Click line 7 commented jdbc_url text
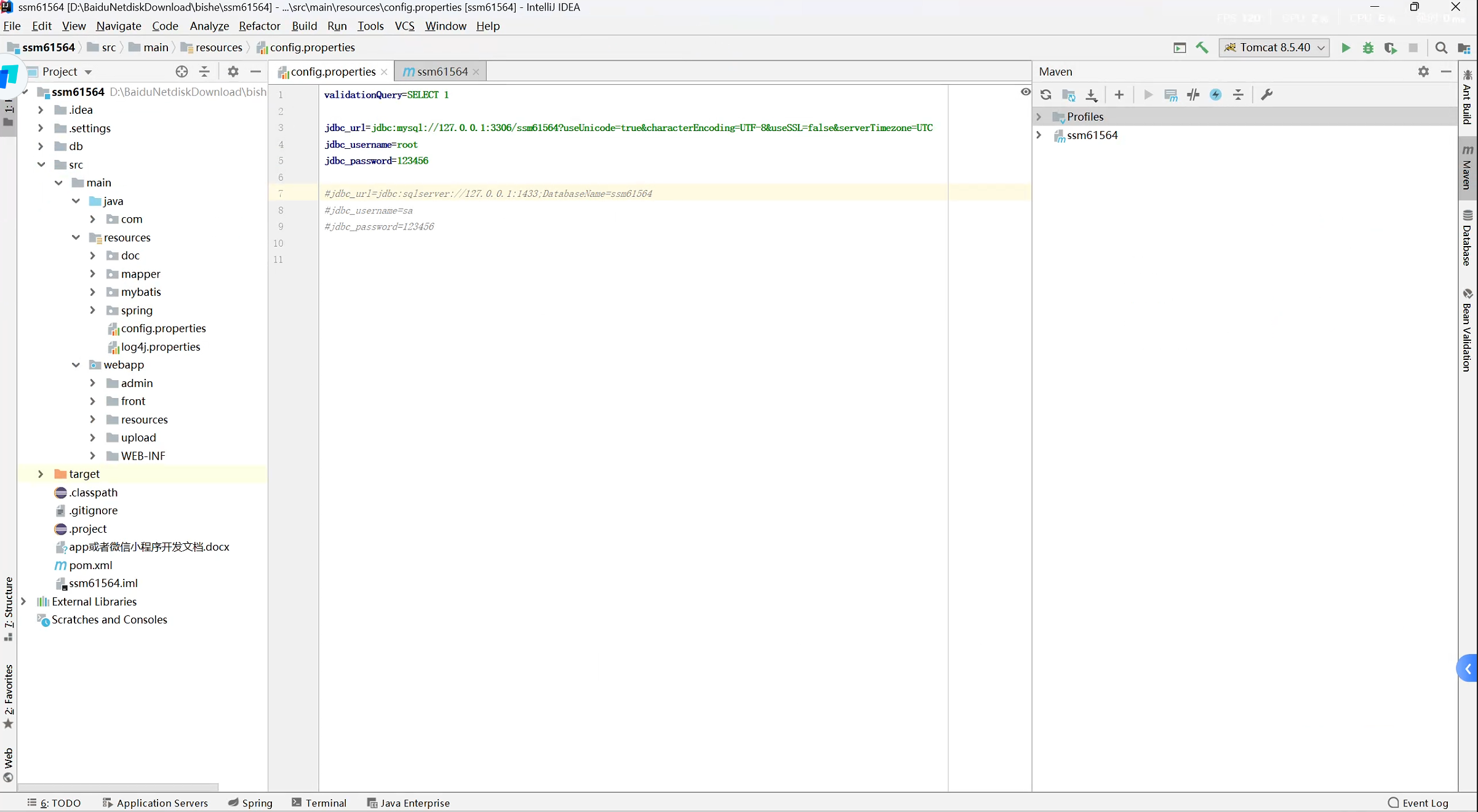 pyautogui.click(x=489, y=194)
